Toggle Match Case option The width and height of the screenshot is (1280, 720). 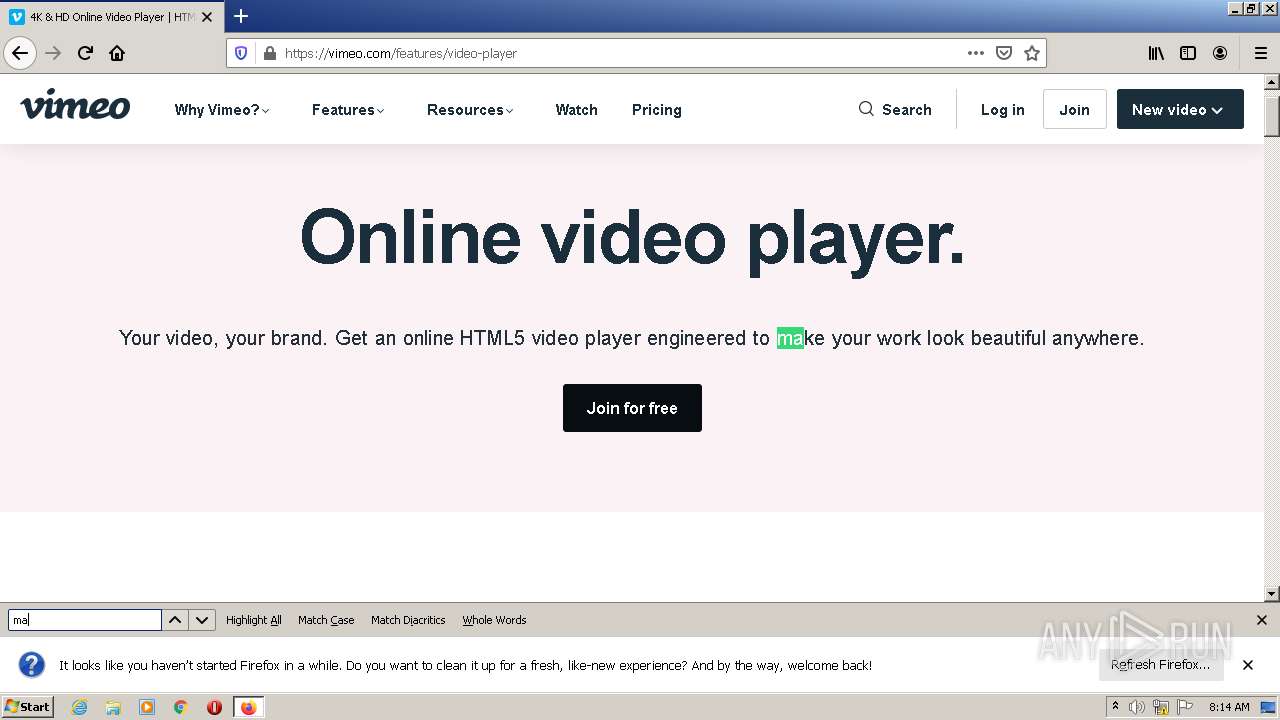coord(326,620)
